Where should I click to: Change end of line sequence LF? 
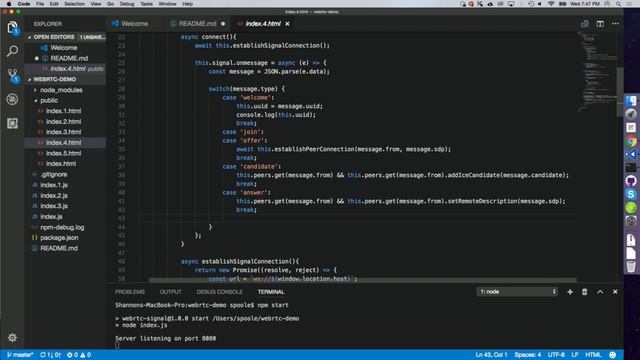(x=575, y=355)
